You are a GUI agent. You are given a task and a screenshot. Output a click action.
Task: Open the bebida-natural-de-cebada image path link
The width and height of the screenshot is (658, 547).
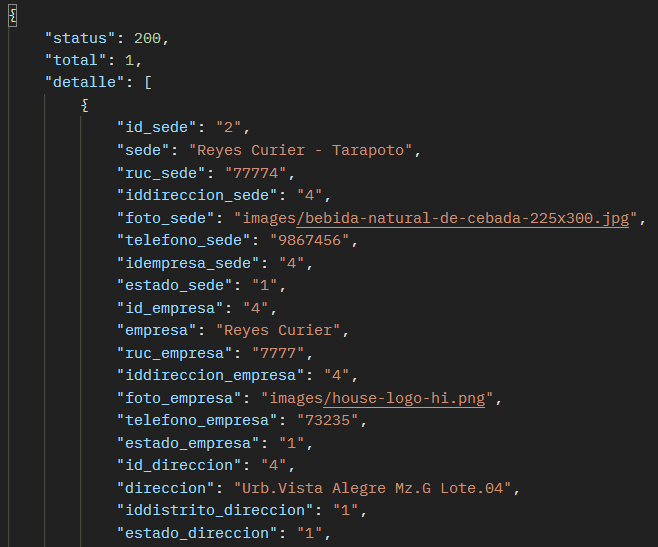pos(435,218)
